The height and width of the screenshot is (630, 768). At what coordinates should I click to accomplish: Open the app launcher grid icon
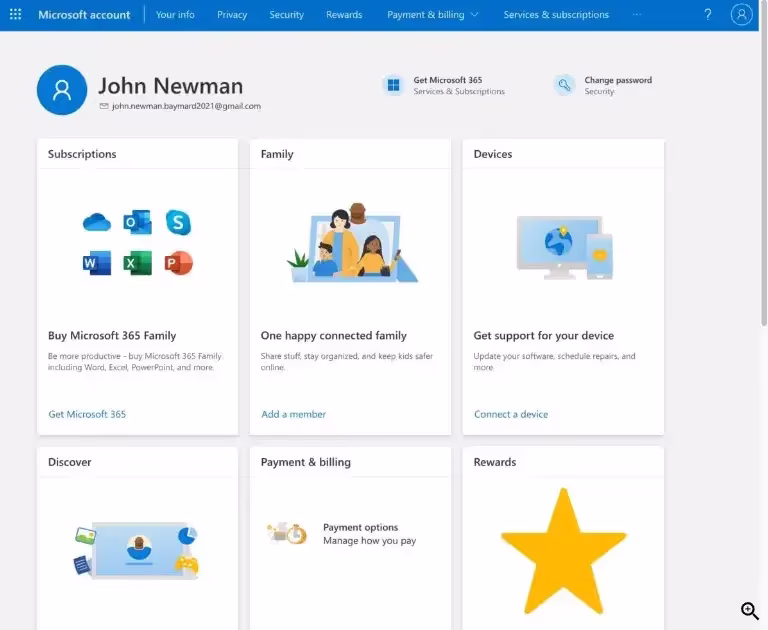tap(15, 15)
